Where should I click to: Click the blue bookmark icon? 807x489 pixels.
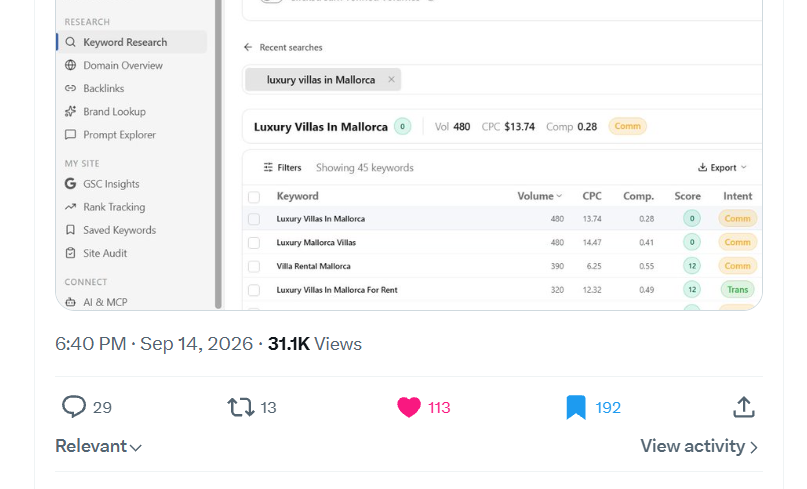(576, 407)
